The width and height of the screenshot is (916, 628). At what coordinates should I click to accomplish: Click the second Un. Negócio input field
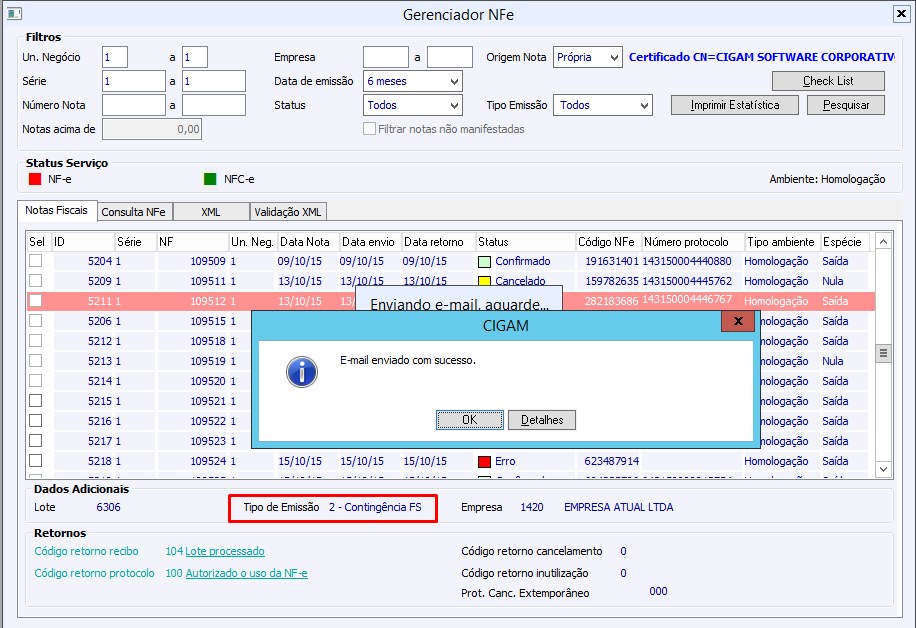(x=195, y=57)
